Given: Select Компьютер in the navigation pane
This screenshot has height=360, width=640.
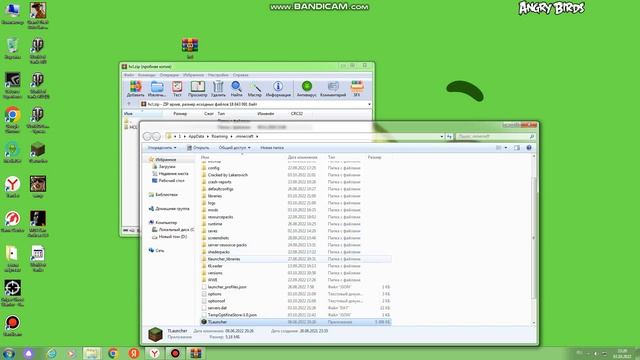Looking at the screenshot, I should [163, 222].
